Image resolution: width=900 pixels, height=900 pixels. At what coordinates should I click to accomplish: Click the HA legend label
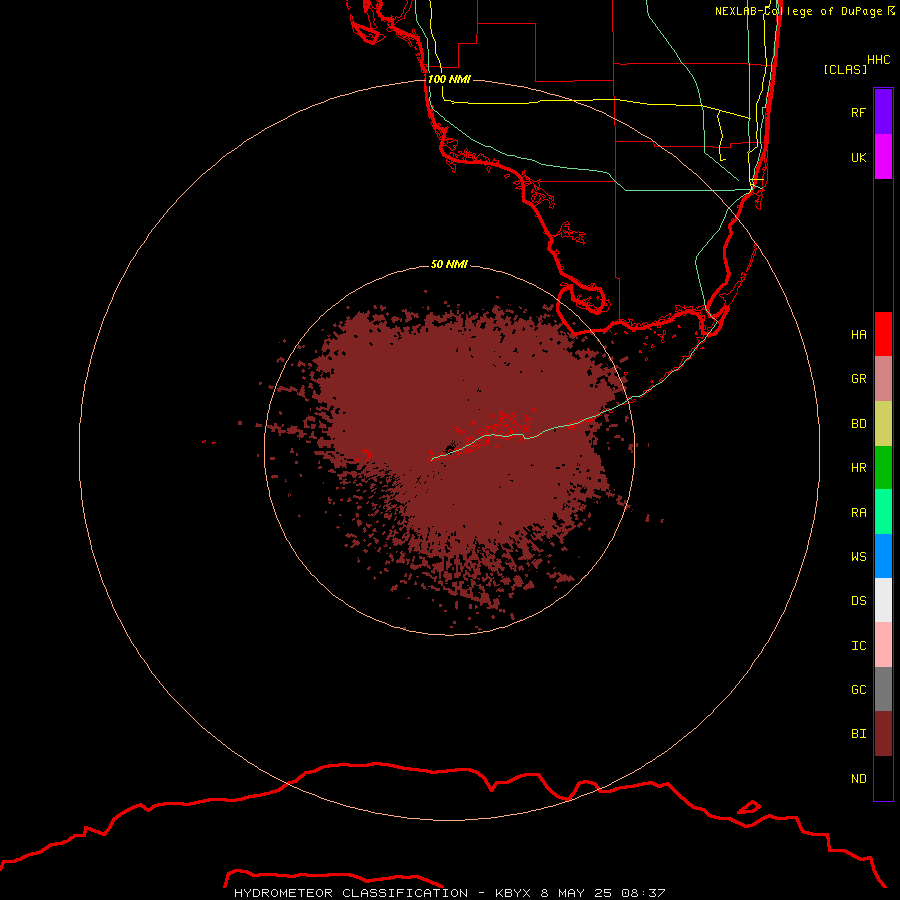tap(859, 335)
